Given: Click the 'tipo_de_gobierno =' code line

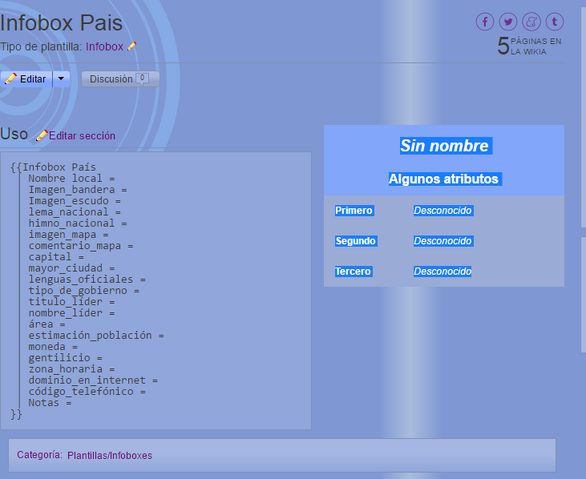Looking at the screenshot, I should pyautogui.click(x=84, y=290).
